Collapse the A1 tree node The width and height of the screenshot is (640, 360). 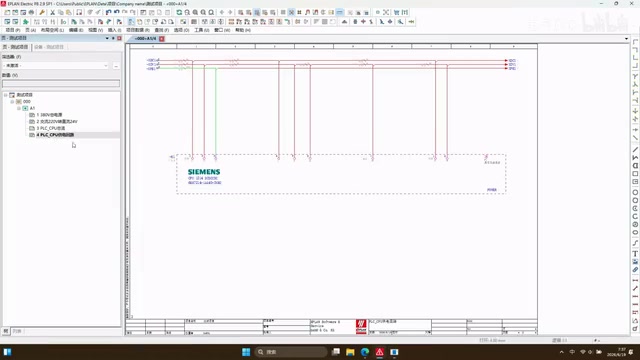(x=19, y=108)
